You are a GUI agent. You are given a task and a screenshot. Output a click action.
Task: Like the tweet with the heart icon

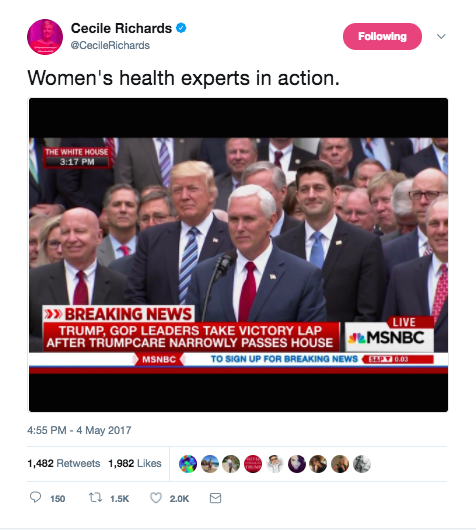click(x=156, y=498)
